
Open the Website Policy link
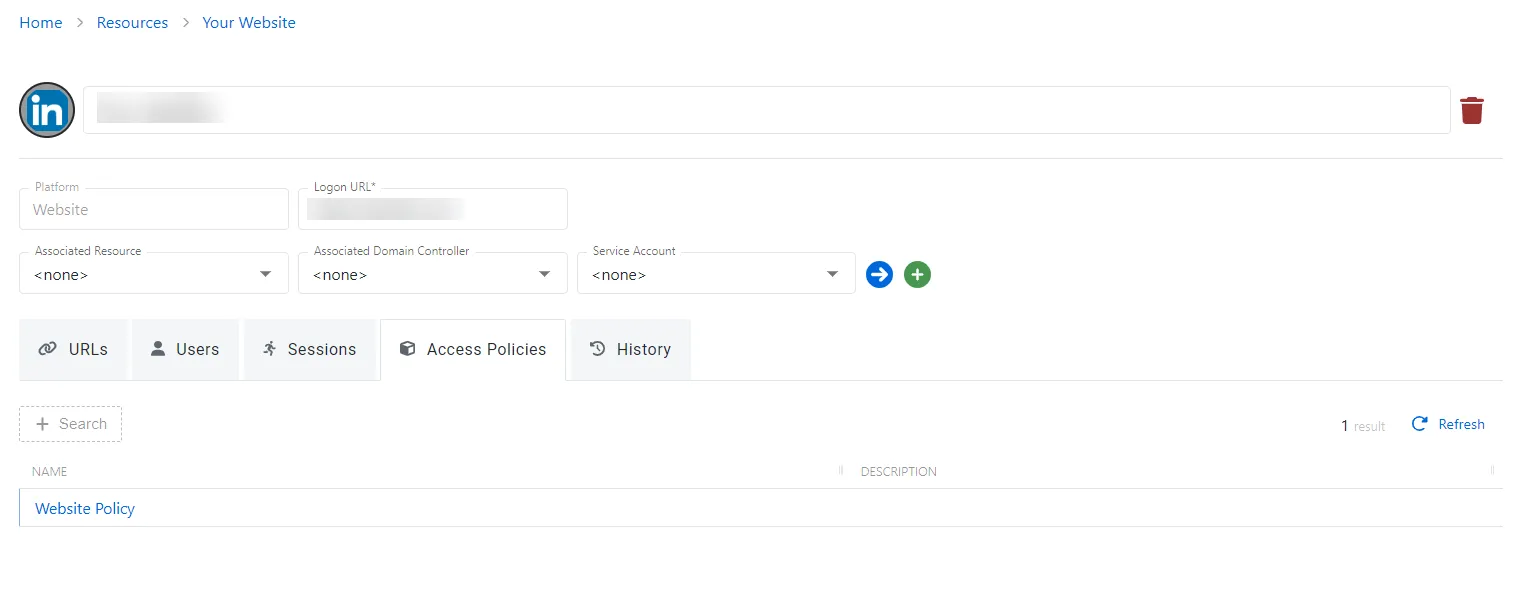(x=85, y=508)
